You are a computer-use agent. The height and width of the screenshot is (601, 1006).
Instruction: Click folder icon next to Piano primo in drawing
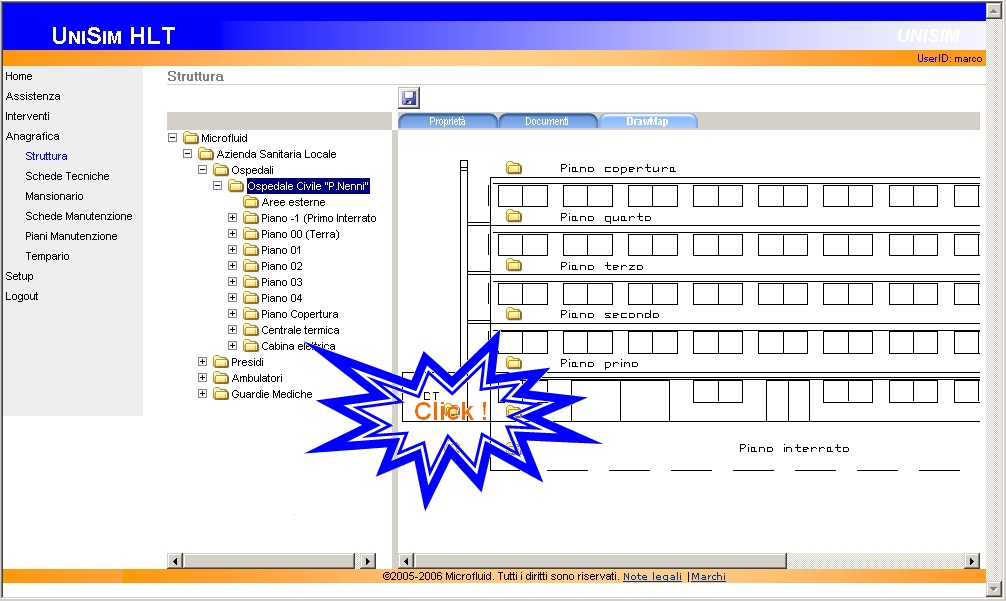coord(513,362)
